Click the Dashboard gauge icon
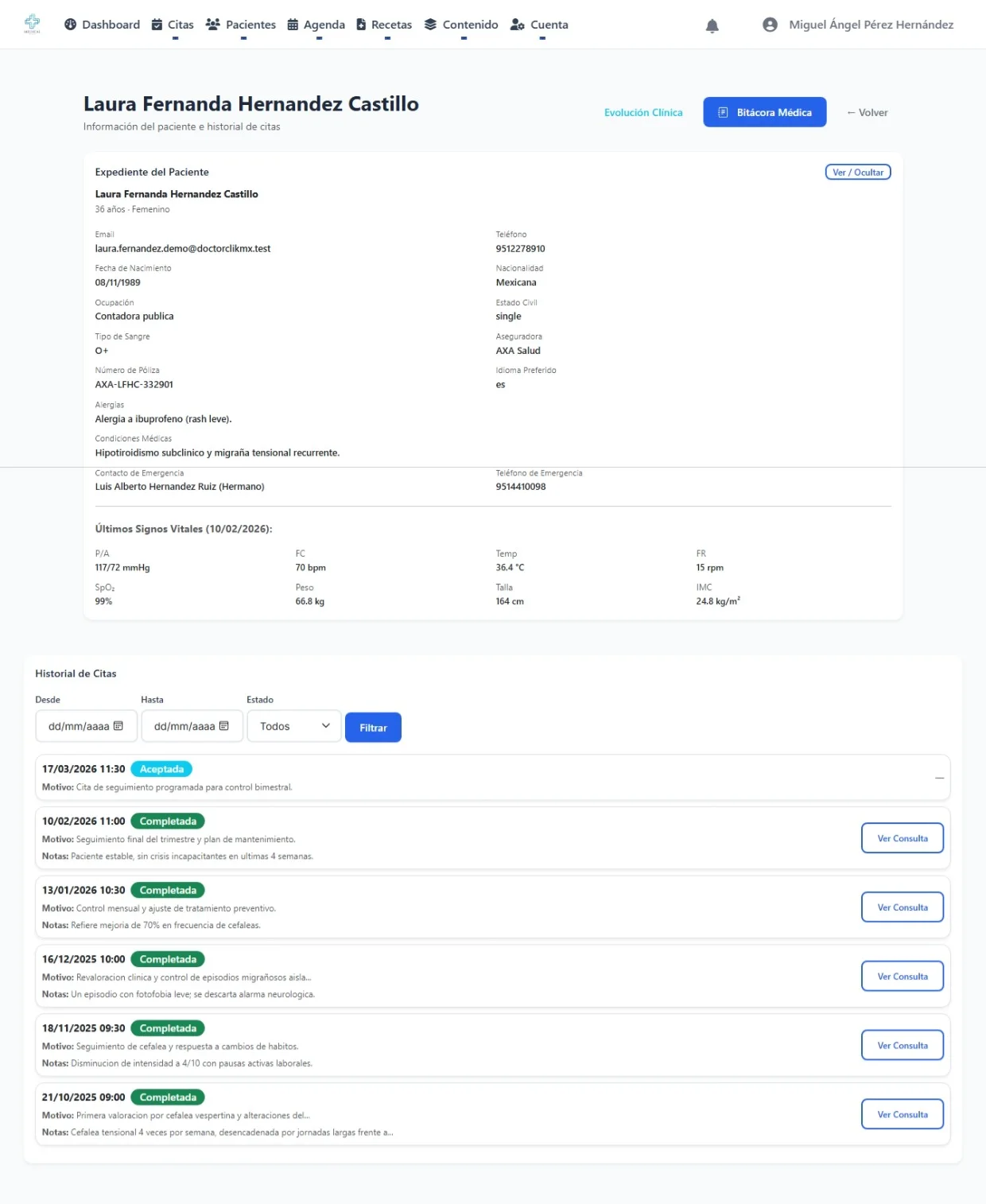986x1204 pixels. pos(70,25)
